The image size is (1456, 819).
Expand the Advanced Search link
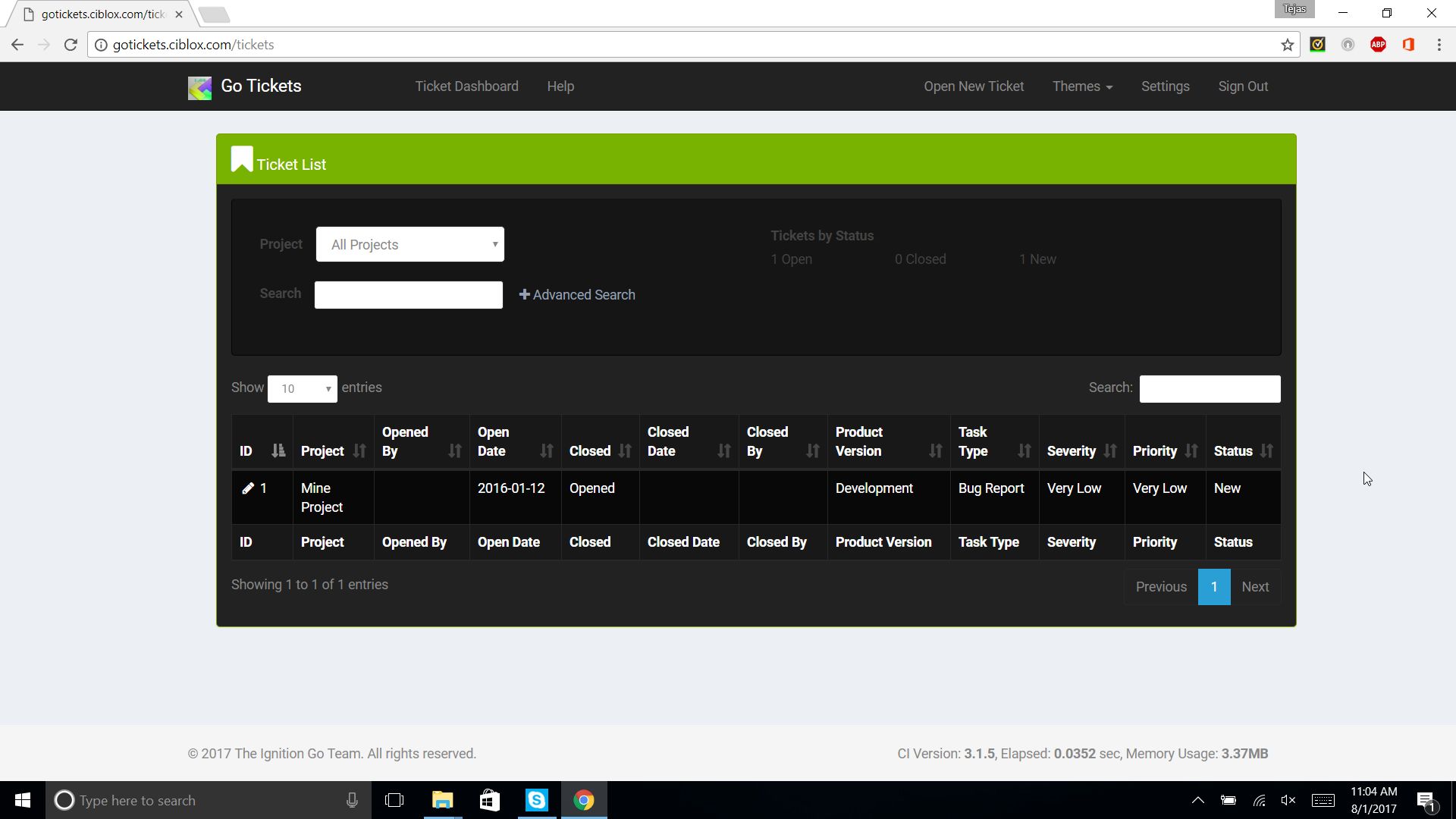577,295
